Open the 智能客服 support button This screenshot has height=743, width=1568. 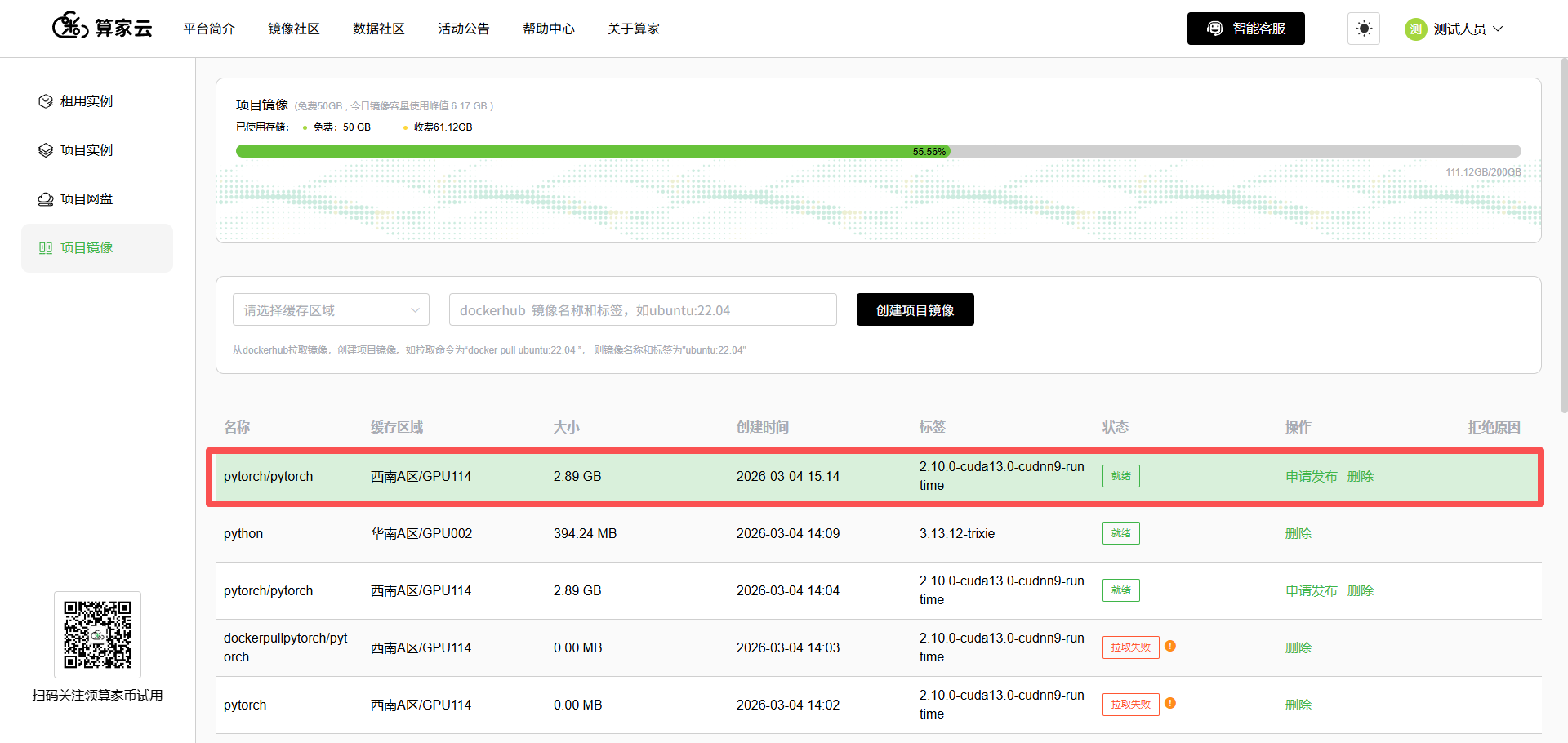(x=1246, y=29)
